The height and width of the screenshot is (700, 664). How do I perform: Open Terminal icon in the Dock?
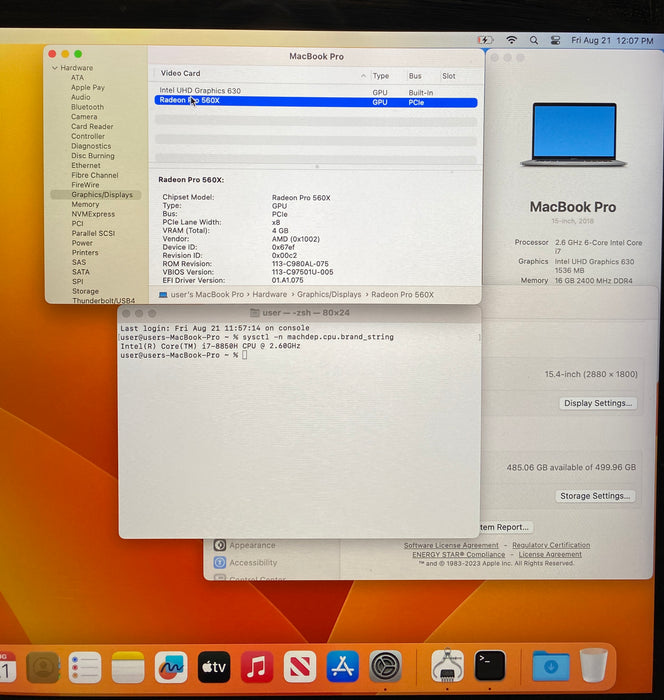(x=490, y=666)
